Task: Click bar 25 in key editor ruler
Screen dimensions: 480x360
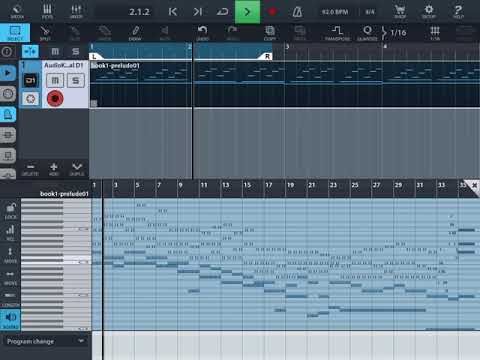Action: pyautogui.click(x=355, y=185)
